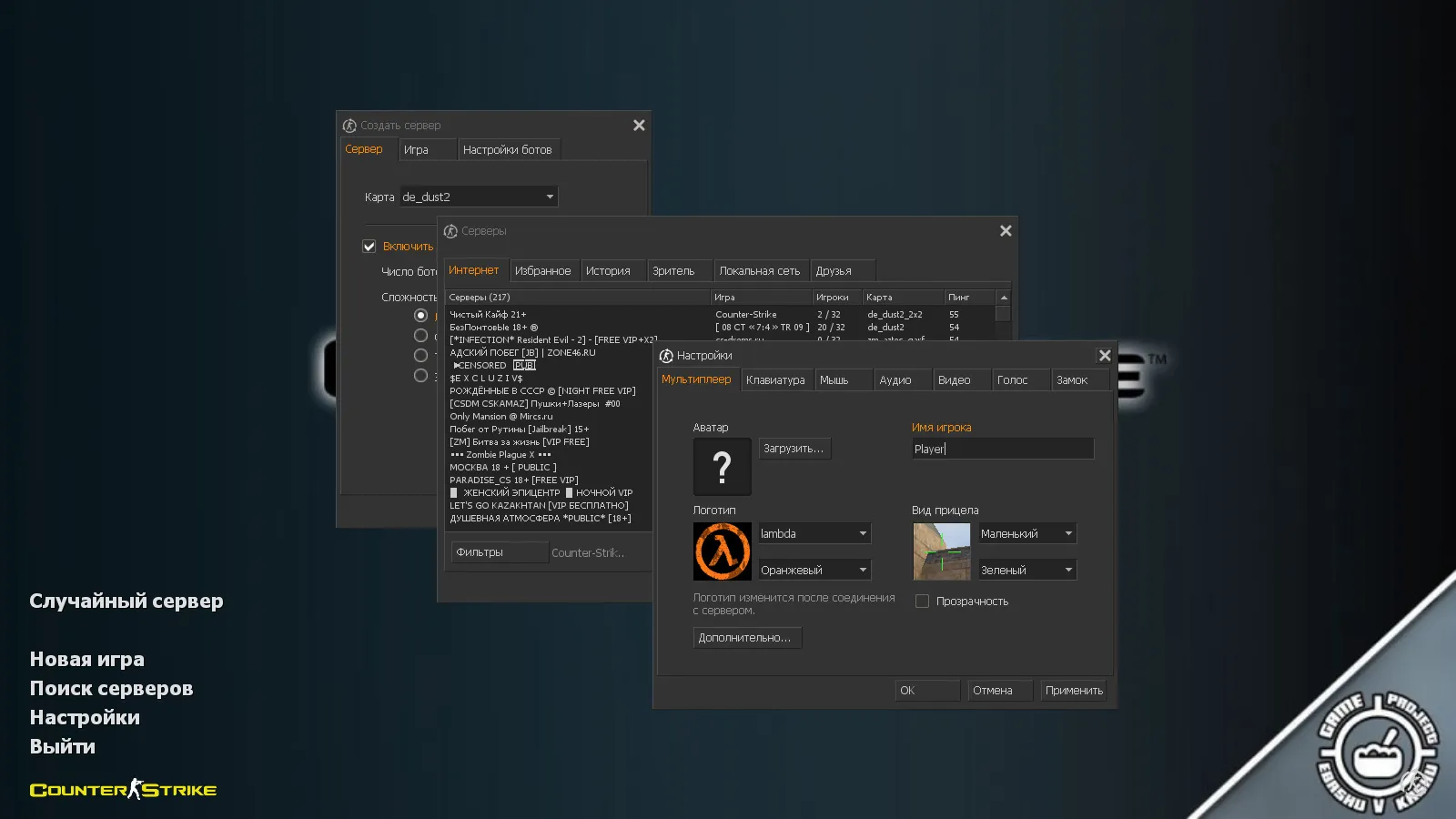1456x819 pixels.
Task: Click the Загрузить button next to Аватар
Action: click(x=794, y=448)
